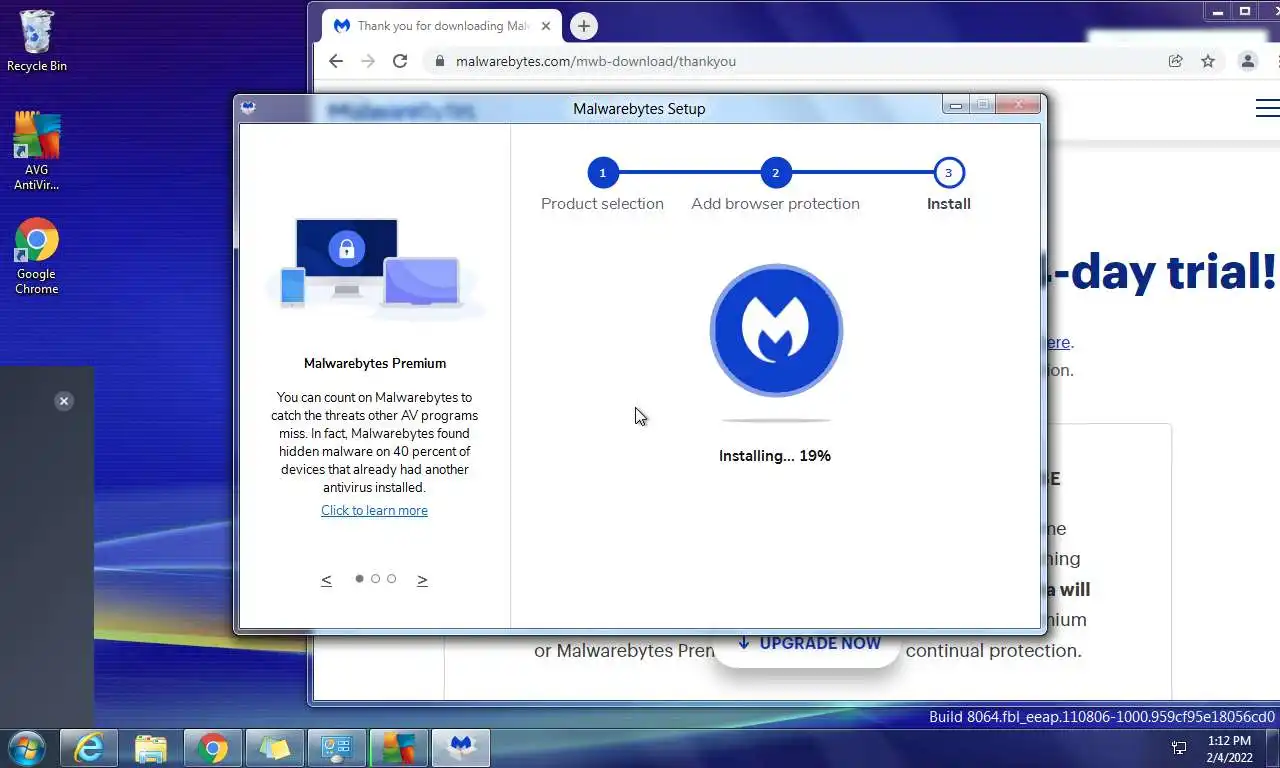Open Internet Explorer from the taskbar
This screenshot has width=1280, height=768.
[89, 748]
